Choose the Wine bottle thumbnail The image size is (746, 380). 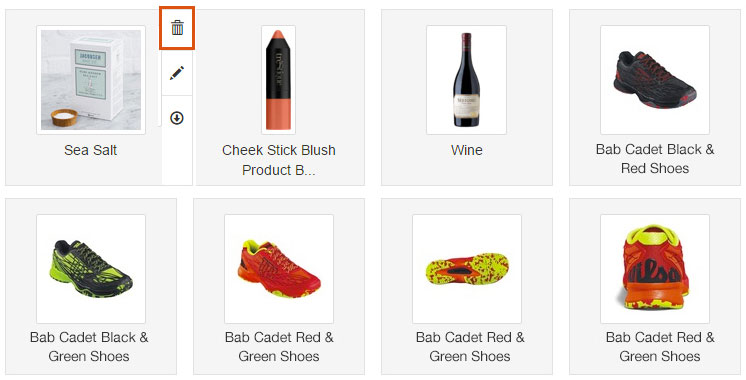click(466, 80)
